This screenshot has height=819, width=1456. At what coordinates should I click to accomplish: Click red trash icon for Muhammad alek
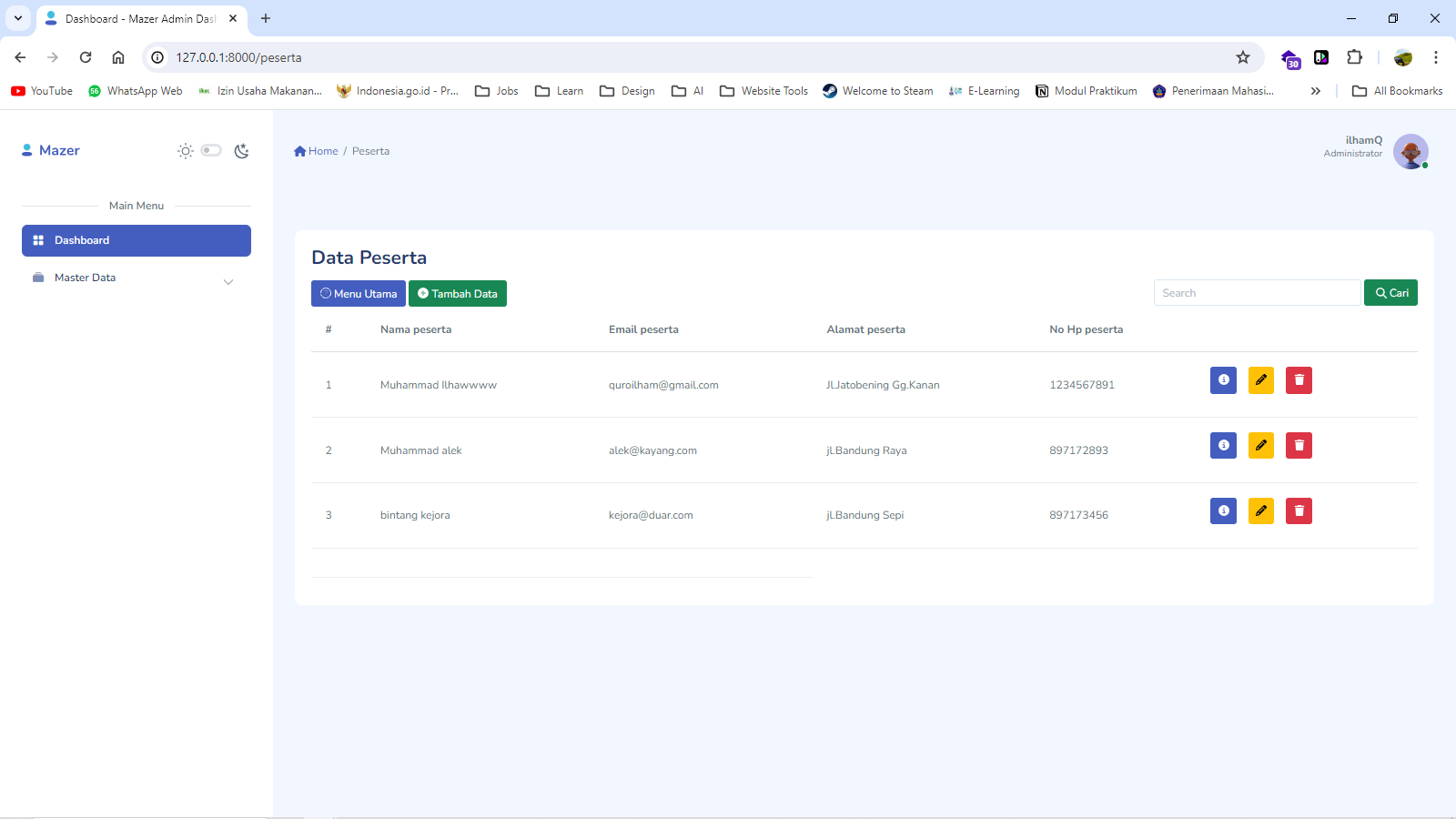[x=1299, y=446]
